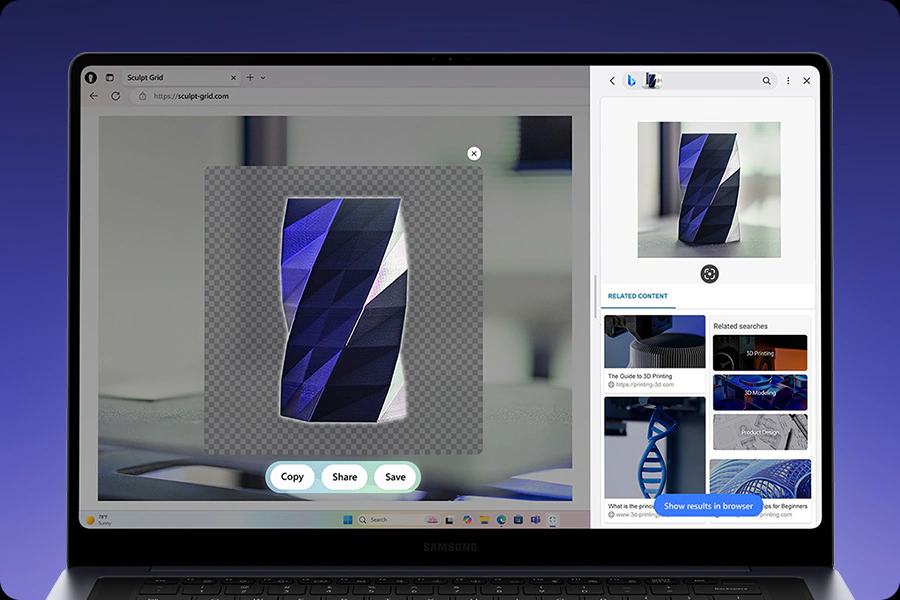Click the browser back arrow
The width and height of the screenshot is (900, 600).
click(94, 96)
